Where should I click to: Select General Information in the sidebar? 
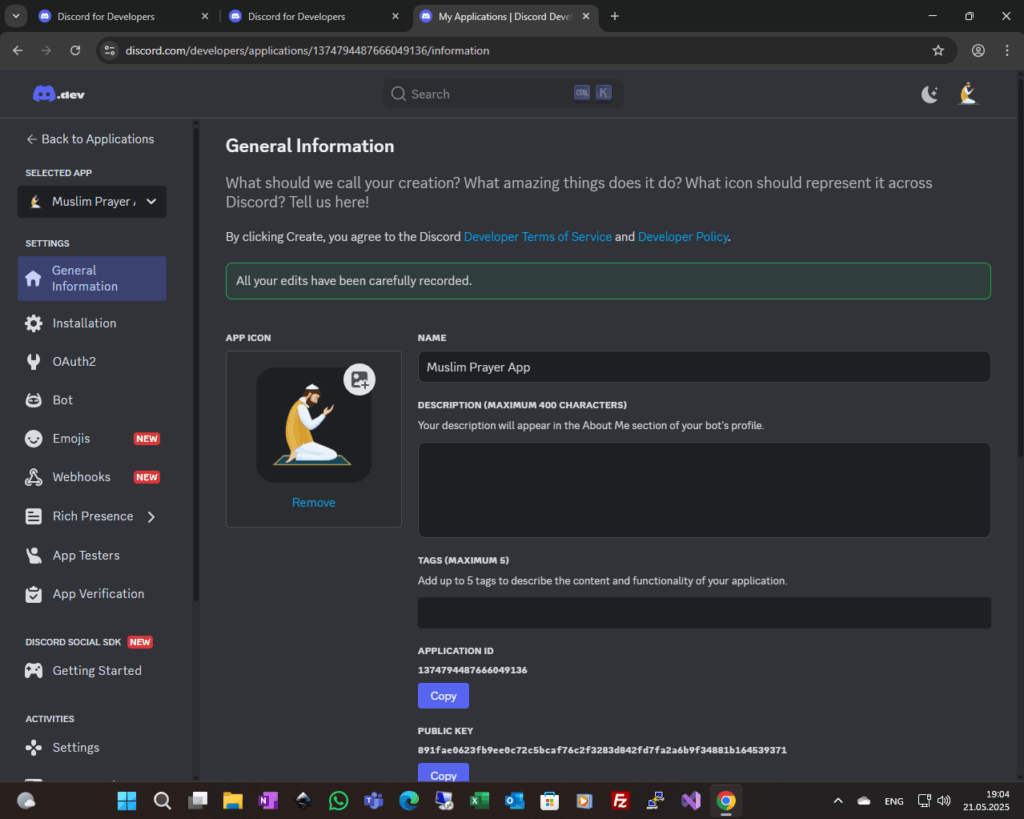point(92,279)
